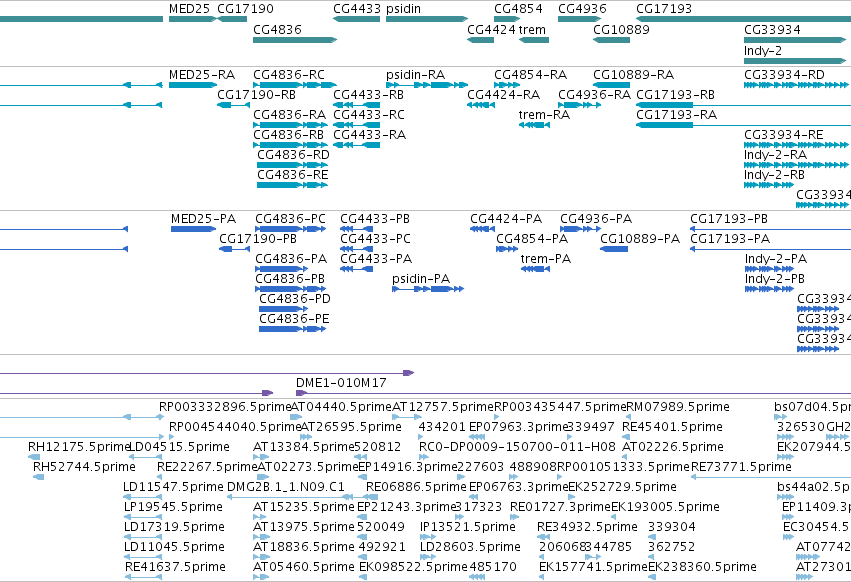The image size is (851, 582).
Task: Select the CG10889-RA transcript label
Action: (633, 75)
